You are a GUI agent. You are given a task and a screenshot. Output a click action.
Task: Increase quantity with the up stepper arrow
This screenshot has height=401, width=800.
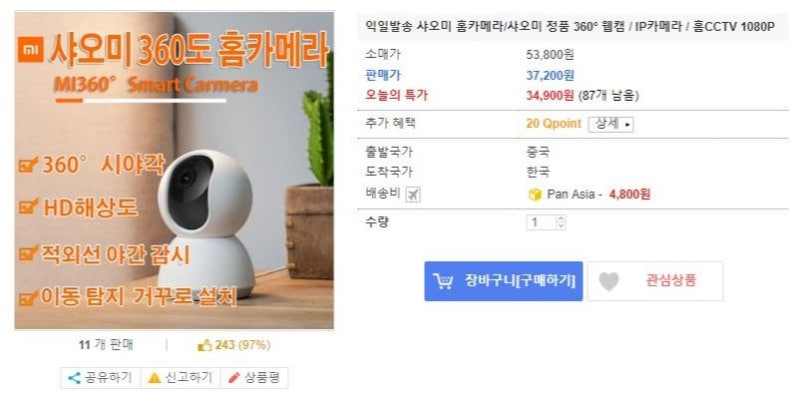[561, 219]
